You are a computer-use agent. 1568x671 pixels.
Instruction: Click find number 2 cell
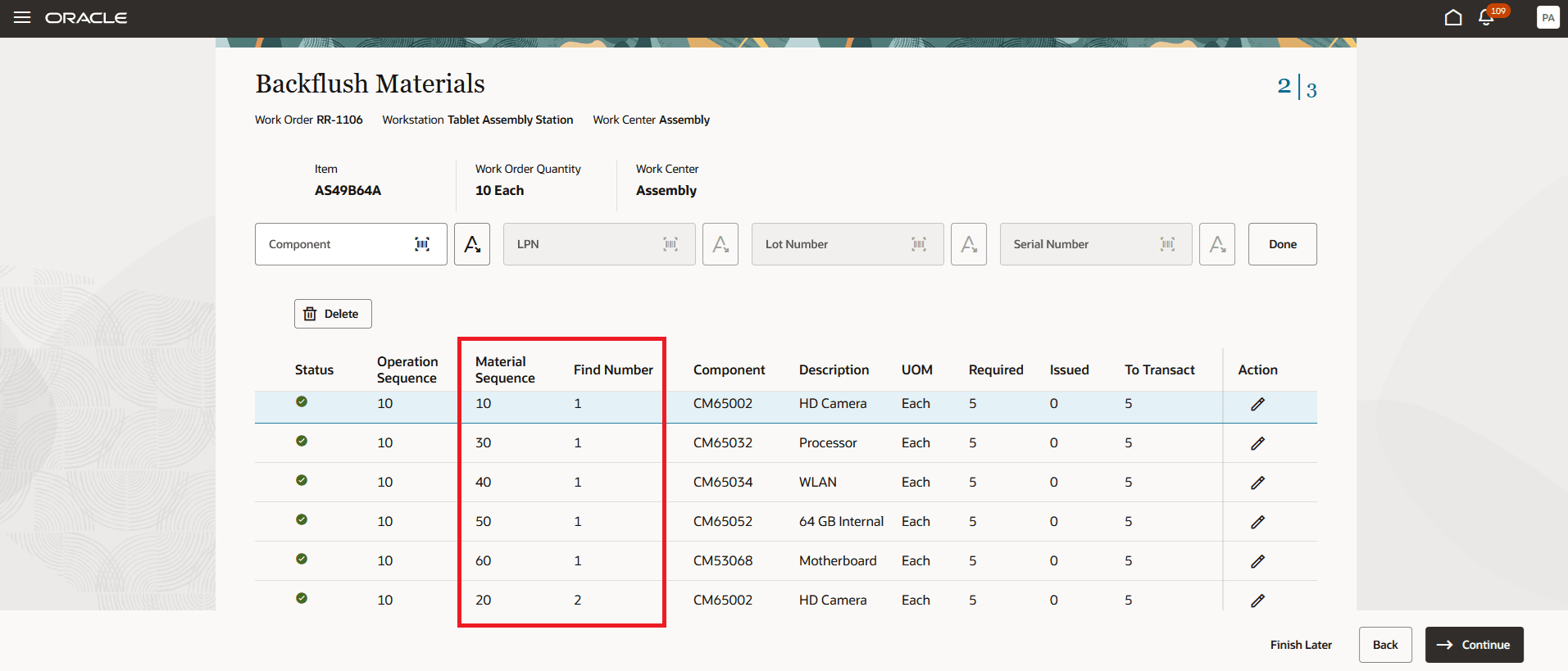[578, 600]
